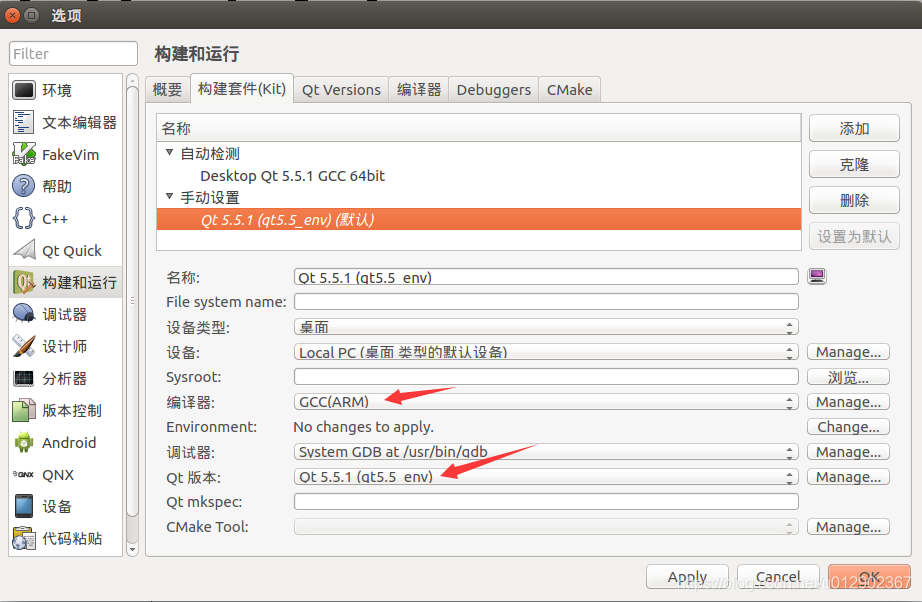Click the Qt mkspec field
Viewport: 922px width, 602px height.
point(546,501)
